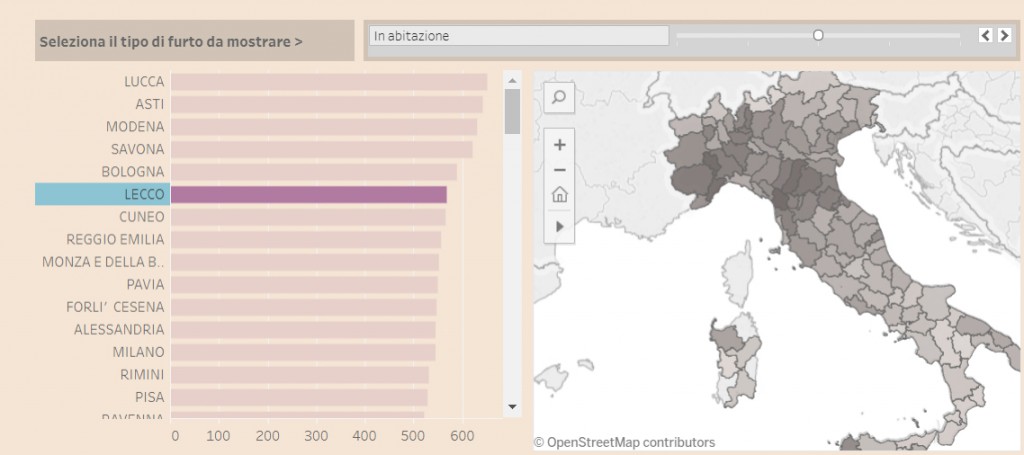Click the province list scrollbar thumb
Image resolution: width=1024 pixels, height=455 pixels.
click(512, 111)
